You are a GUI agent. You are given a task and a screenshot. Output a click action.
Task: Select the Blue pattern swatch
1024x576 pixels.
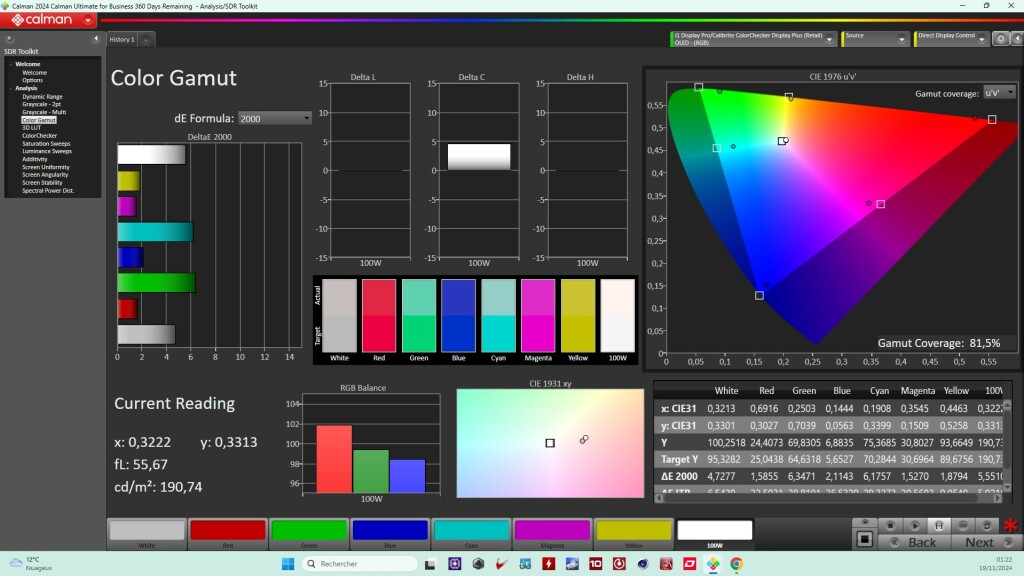(x=390, y=534)
